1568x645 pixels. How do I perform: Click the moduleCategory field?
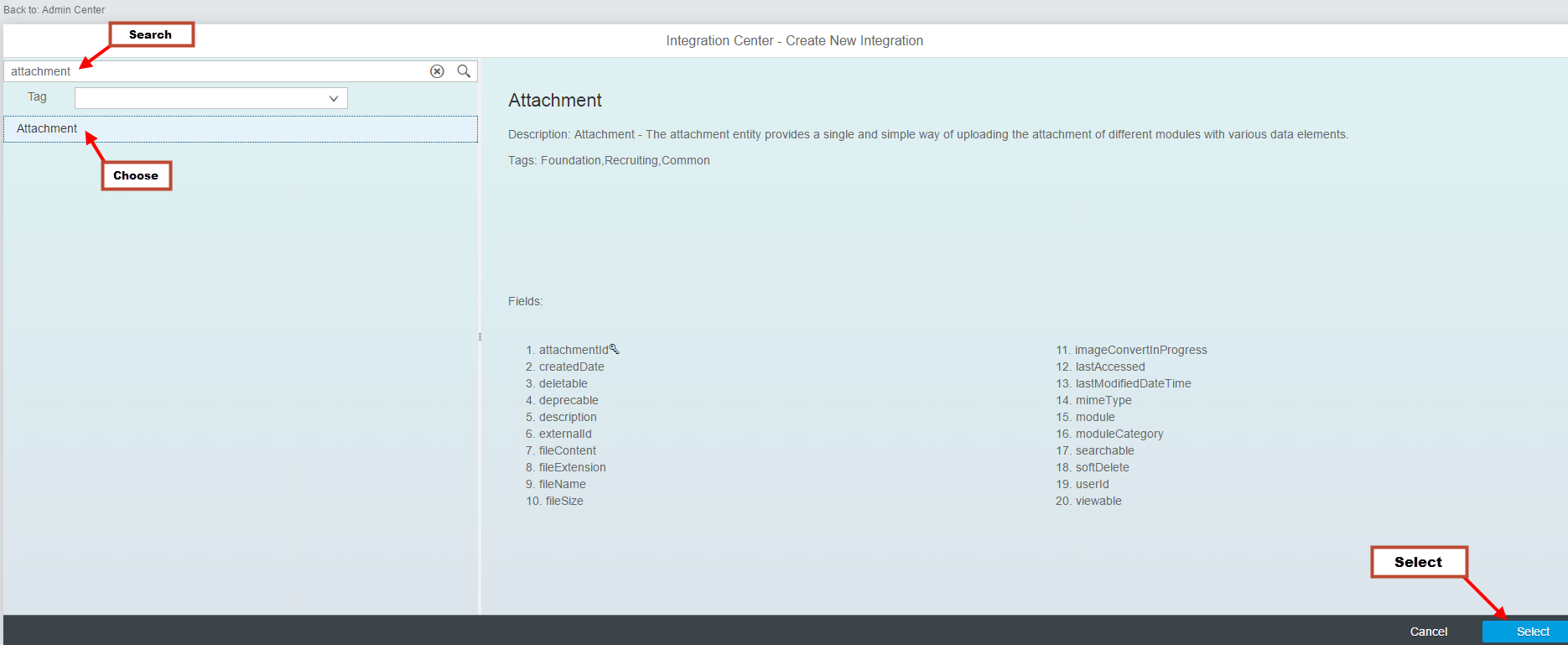point(1119,434)
